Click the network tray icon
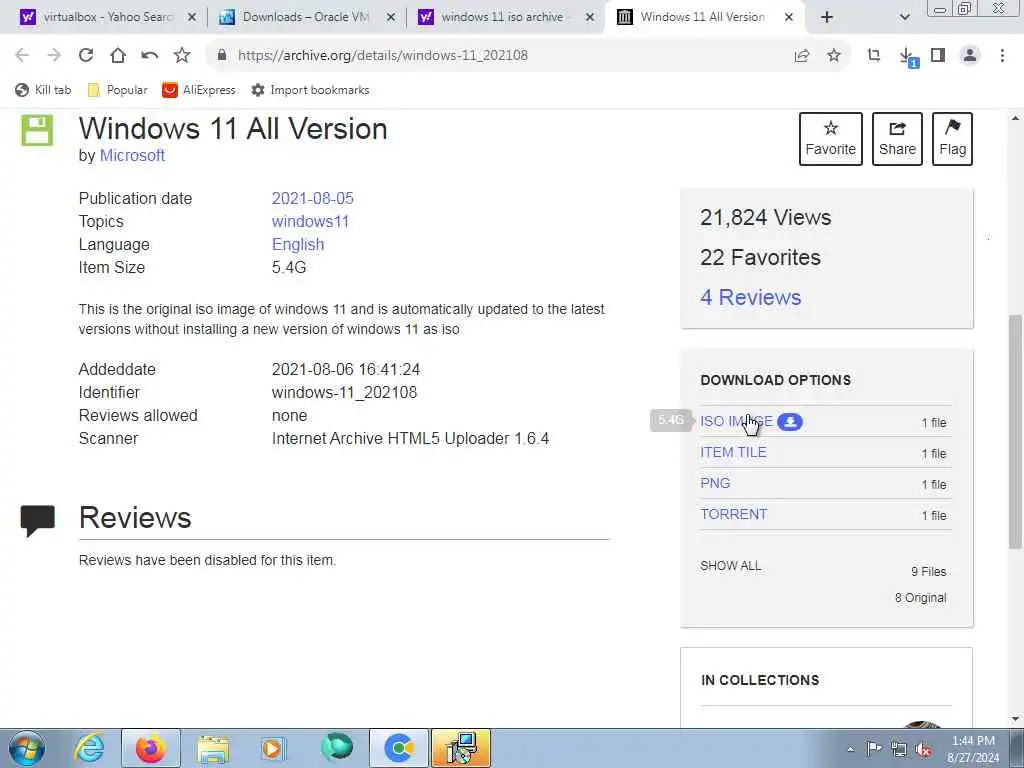 899,749
